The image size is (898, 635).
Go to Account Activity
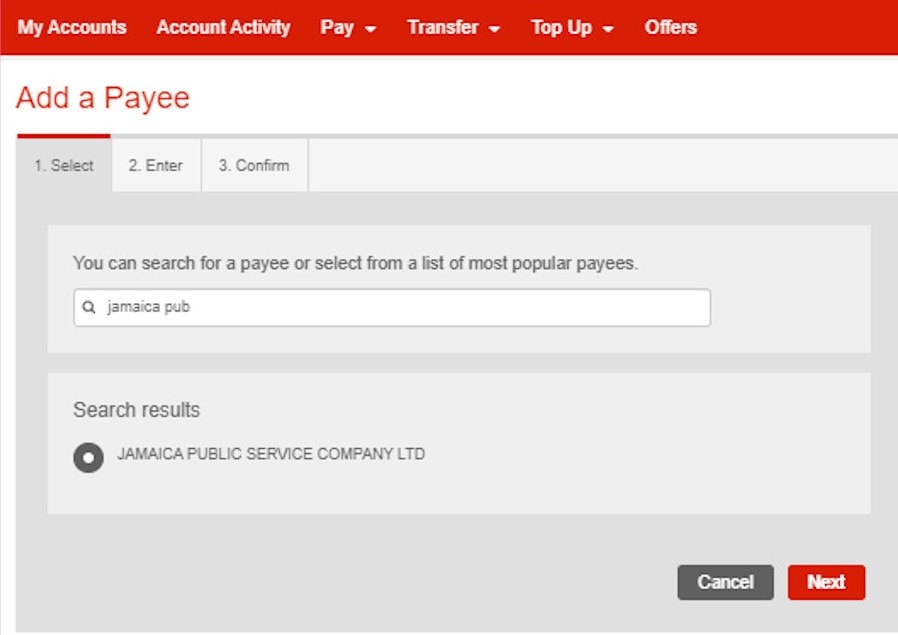click(x=223, y=27)
